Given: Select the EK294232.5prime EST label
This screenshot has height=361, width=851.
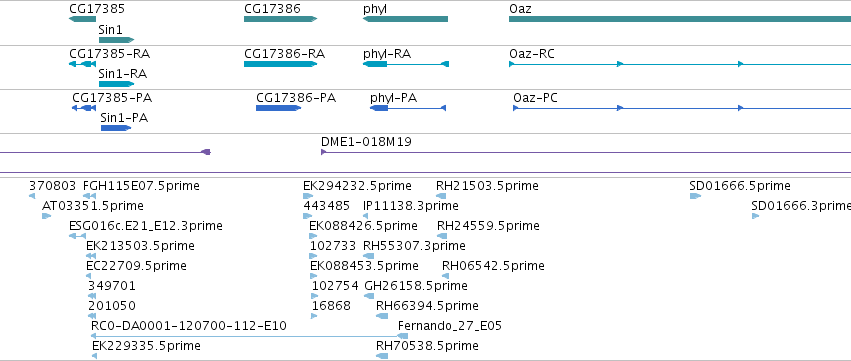Looking at the screenshot, I should tap(357, 186).
